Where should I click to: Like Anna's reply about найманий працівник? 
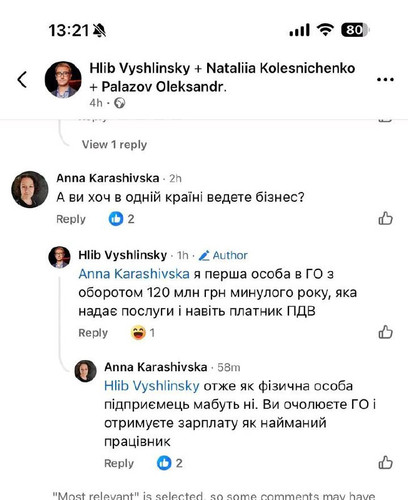(385, 463)
